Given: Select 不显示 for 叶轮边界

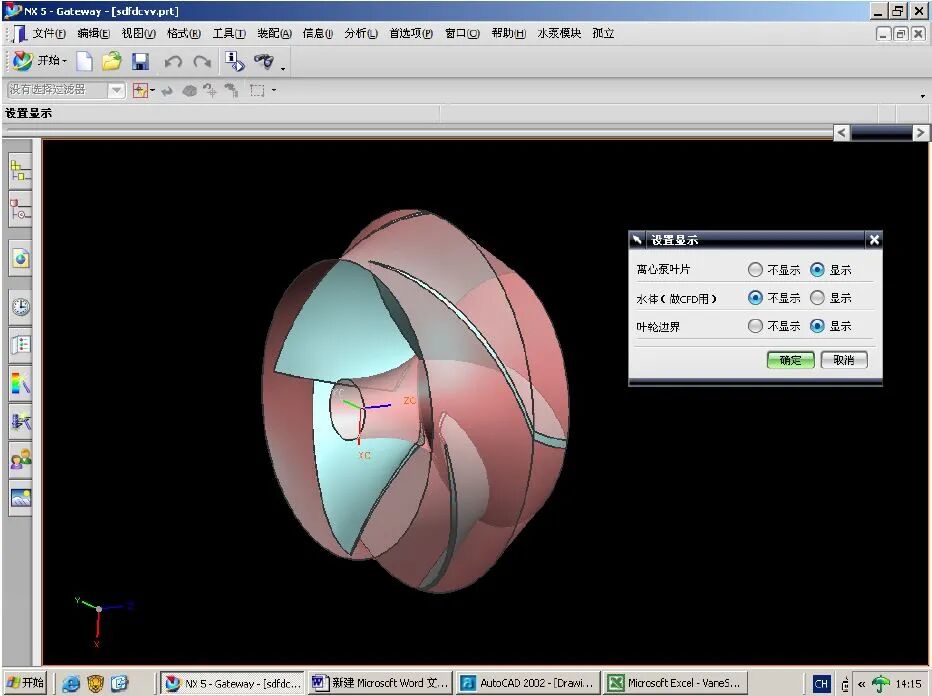Looking at the screenshot, I should point(755,326).
